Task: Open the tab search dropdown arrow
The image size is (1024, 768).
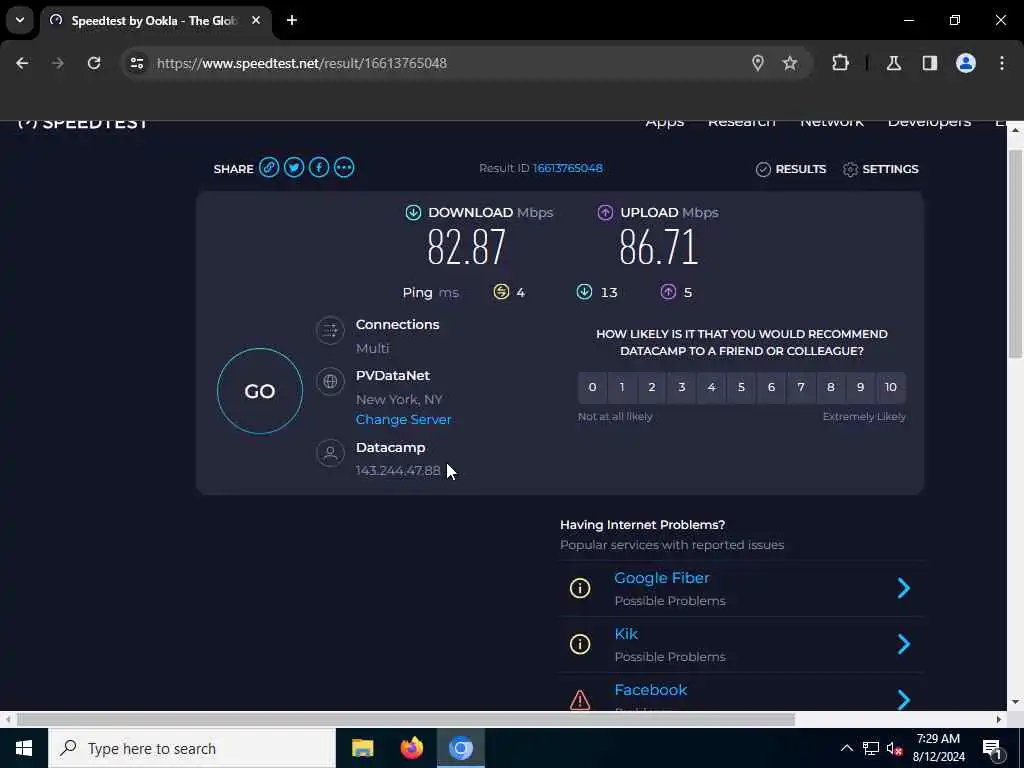Action: pyautogui.click(x=20, y=20)
